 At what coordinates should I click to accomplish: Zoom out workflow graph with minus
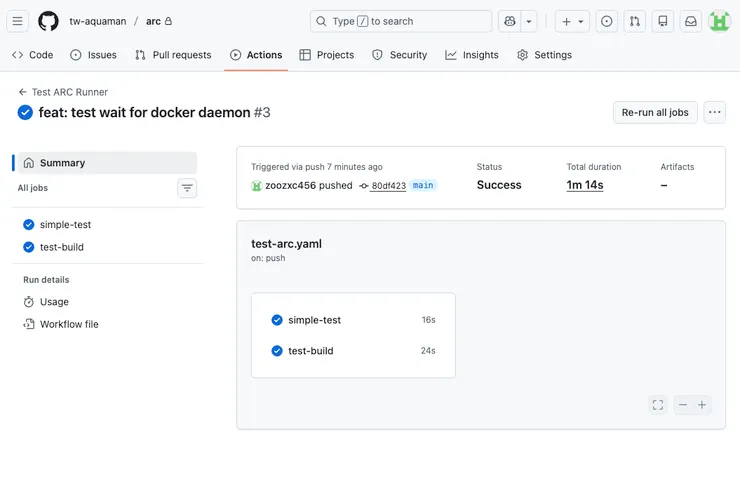click(682, 405)
